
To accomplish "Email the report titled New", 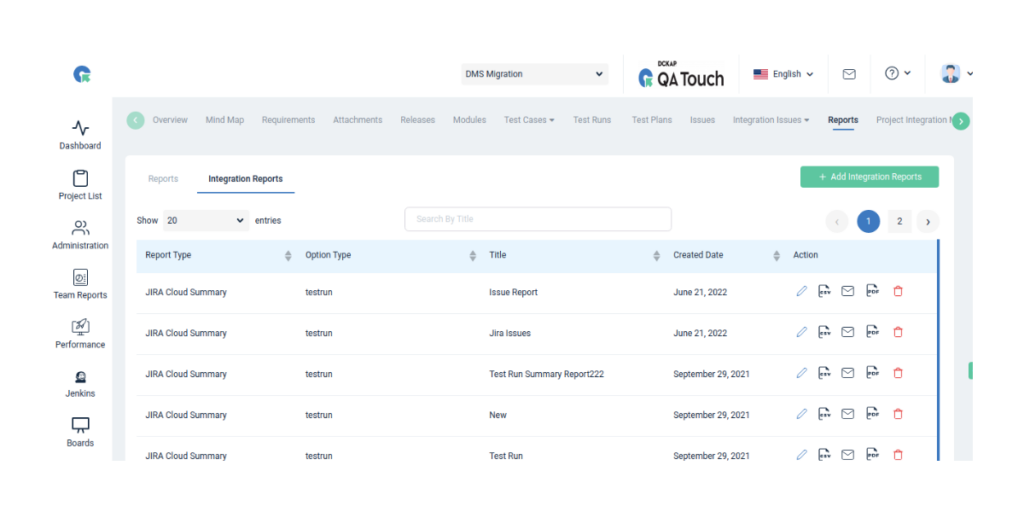I will [x=848, y=414].
